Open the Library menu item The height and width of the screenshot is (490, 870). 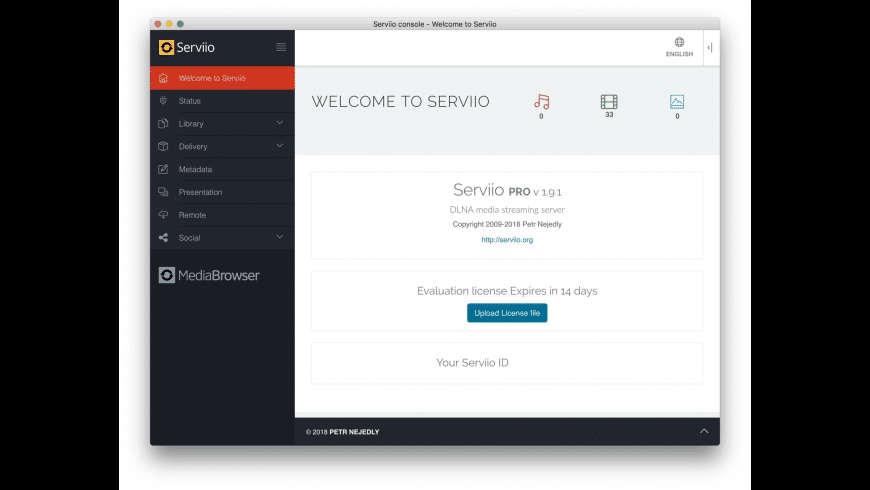click(x=222, y=124)
